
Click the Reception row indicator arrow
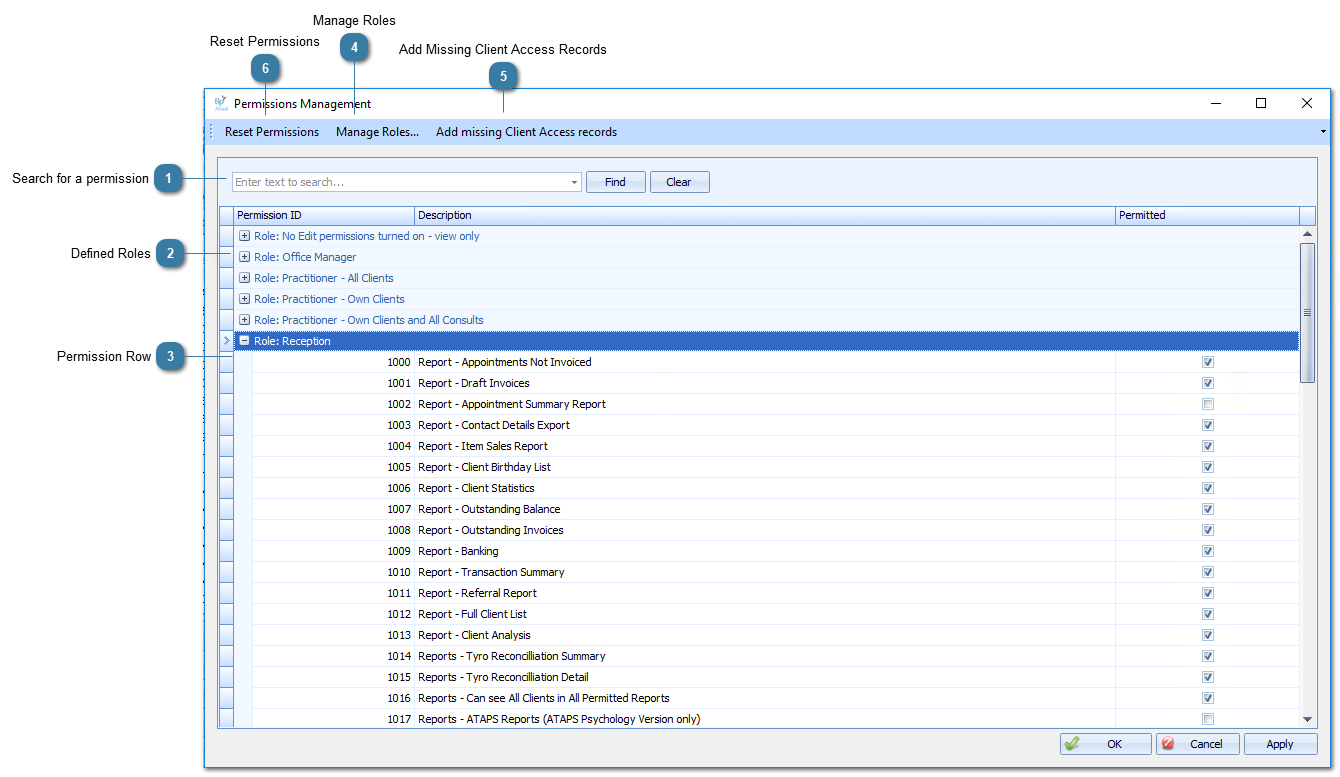coord(226,341)
